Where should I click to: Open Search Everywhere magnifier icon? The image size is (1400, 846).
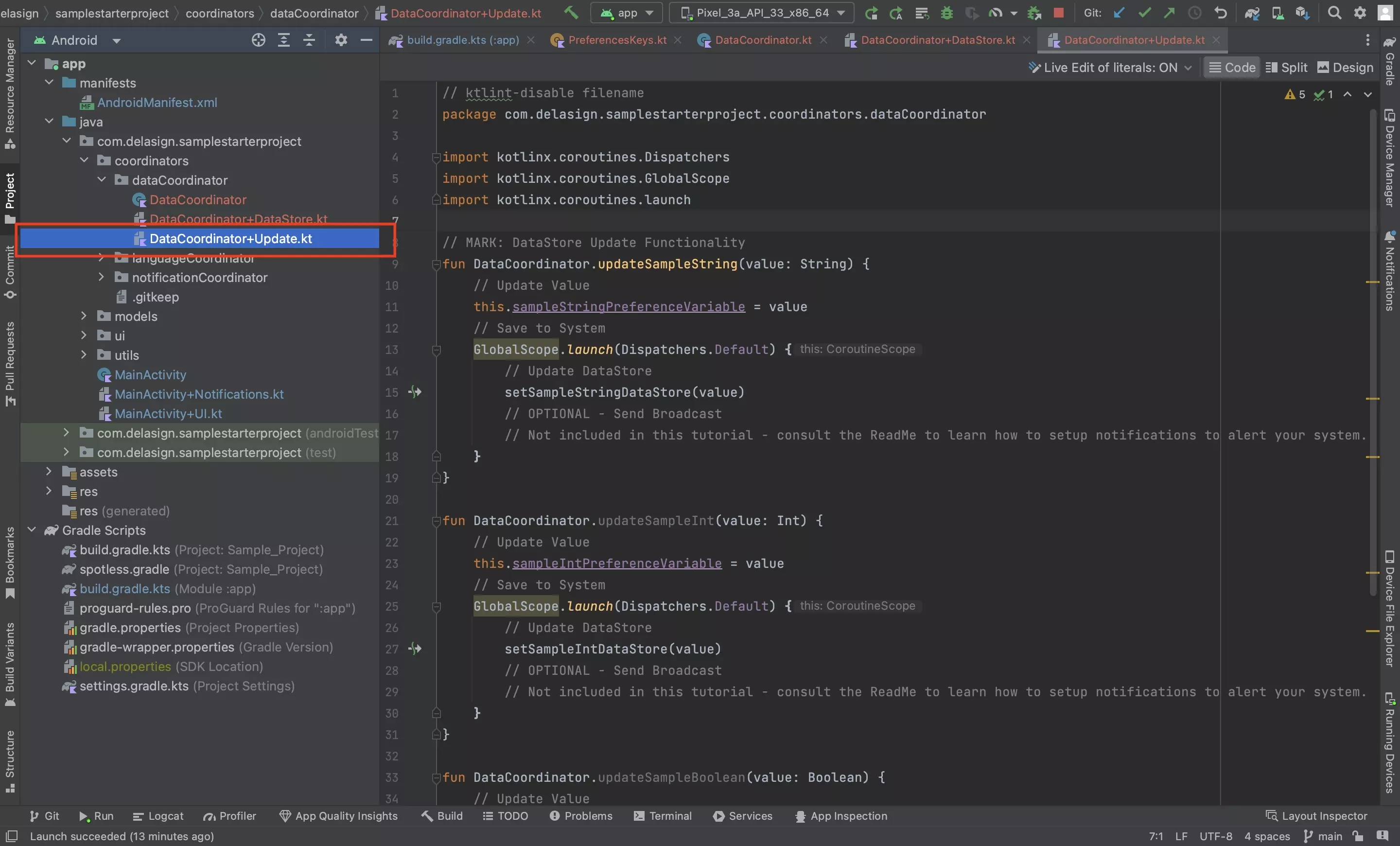[x=1335, y=13]
